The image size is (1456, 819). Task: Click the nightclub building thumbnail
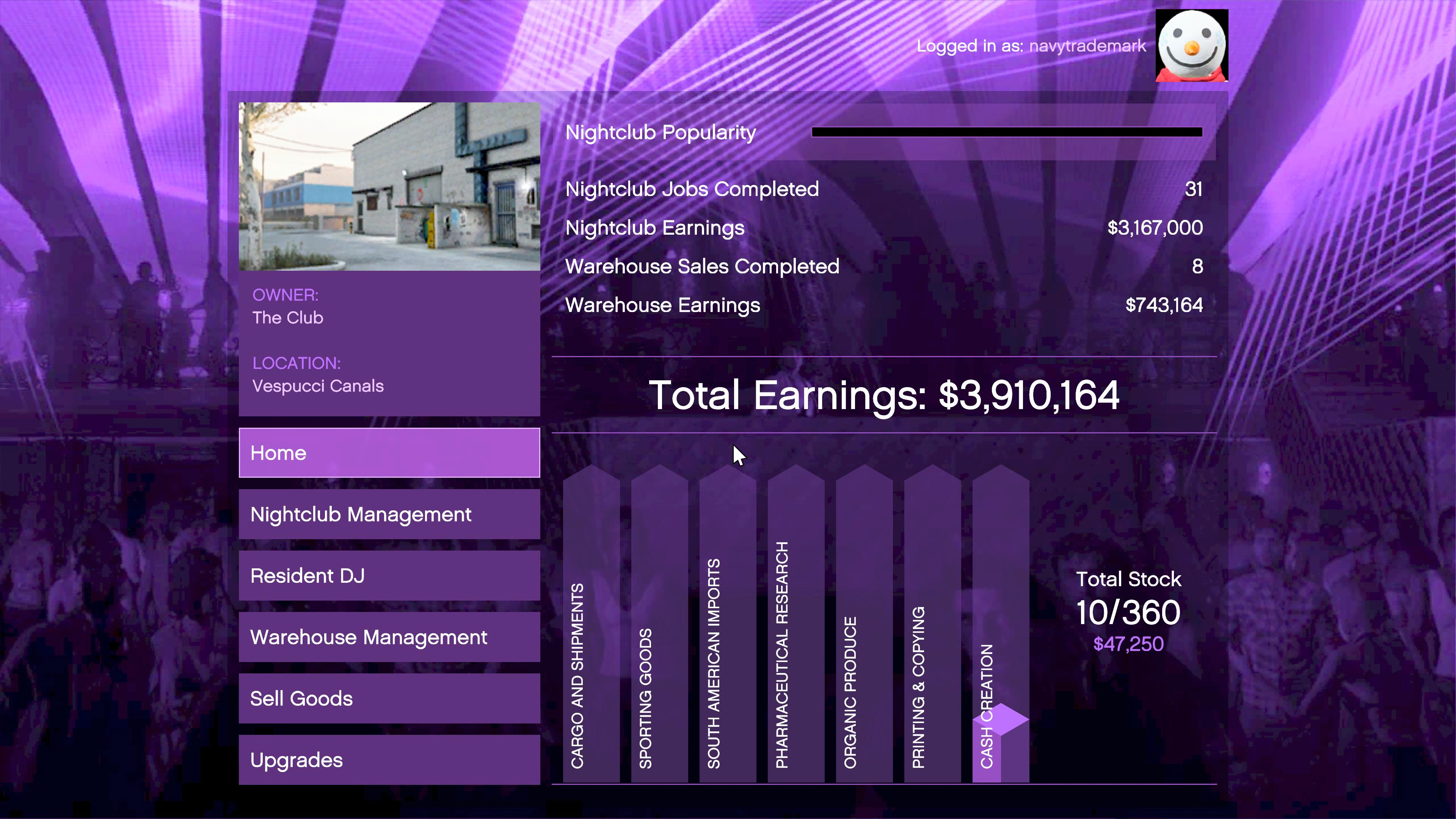(x=389, y=187)
